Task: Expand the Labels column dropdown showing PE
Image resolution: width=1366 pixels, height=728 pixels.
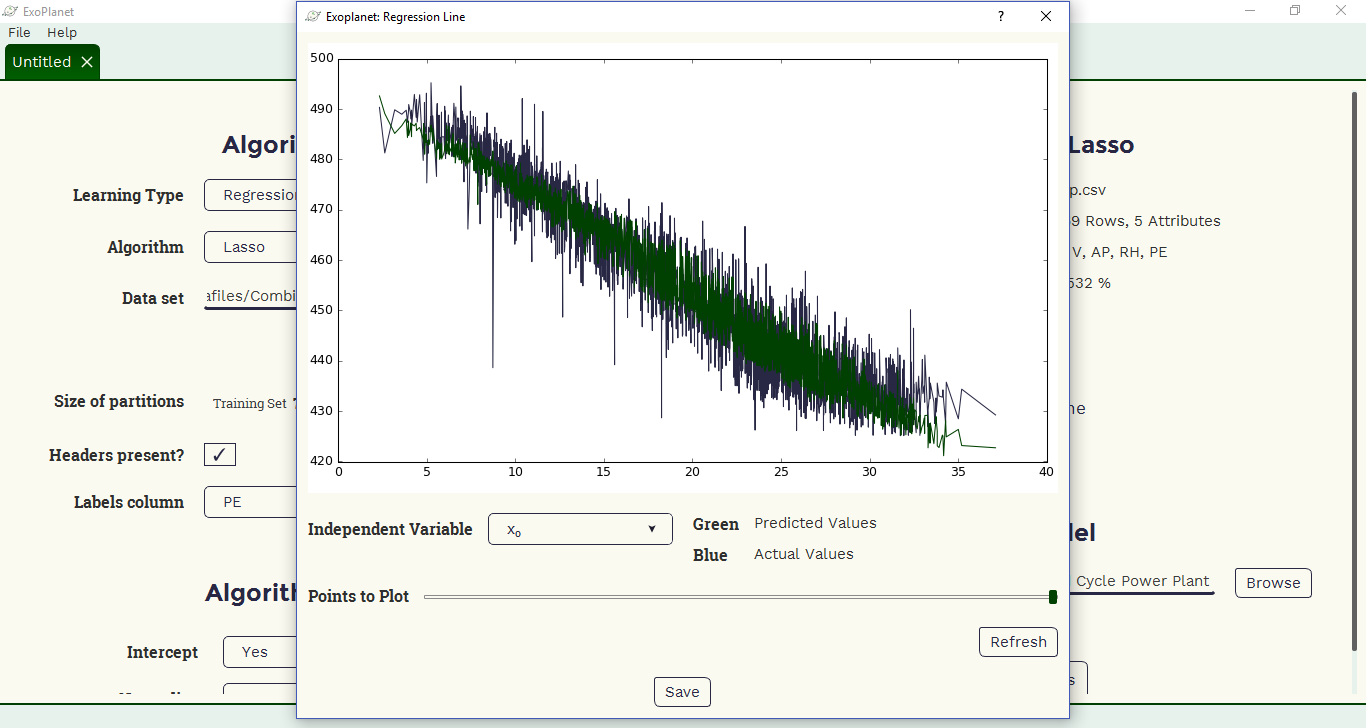Action: 251,502
